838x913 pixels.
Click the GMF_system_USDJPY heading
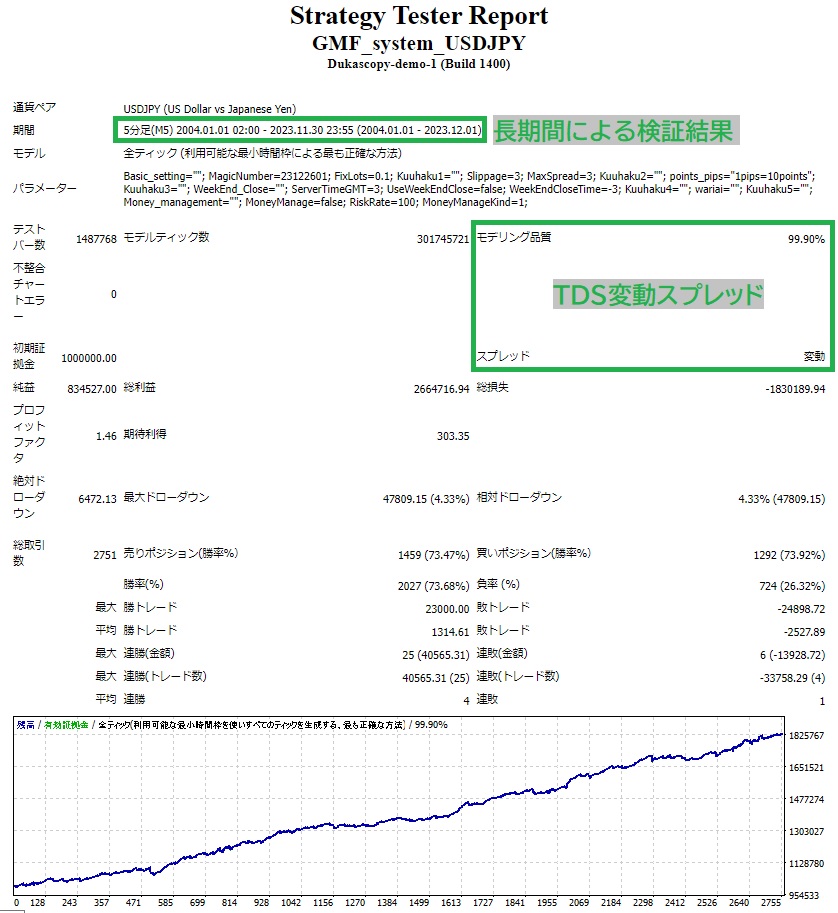418,44
